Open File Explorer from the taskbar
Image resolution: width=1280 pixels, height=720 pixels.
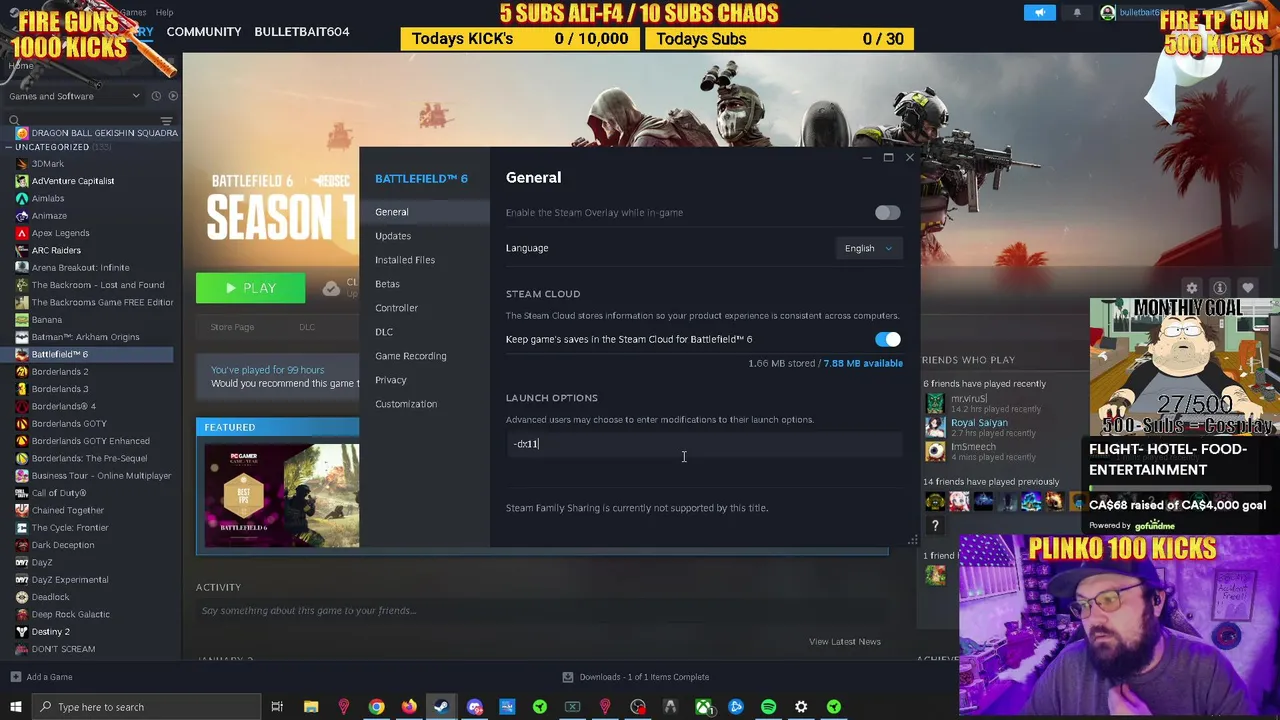pyautogui.click(x=311, y=707)
